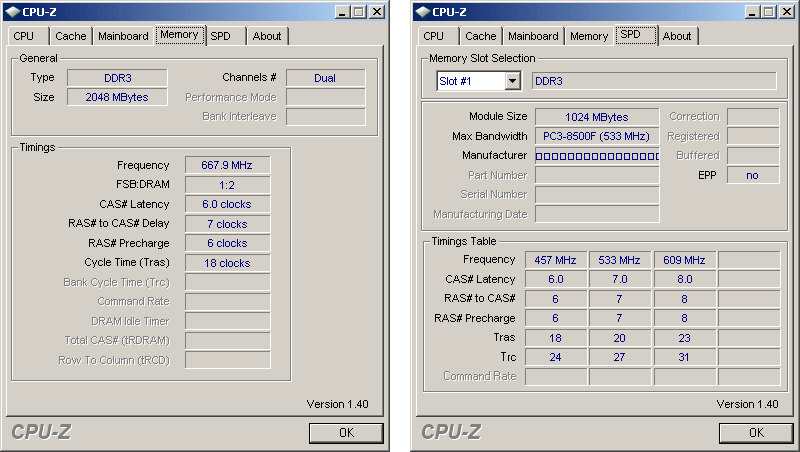Click the RAS# Precharge value 6 clocks

tap(228, 243)
